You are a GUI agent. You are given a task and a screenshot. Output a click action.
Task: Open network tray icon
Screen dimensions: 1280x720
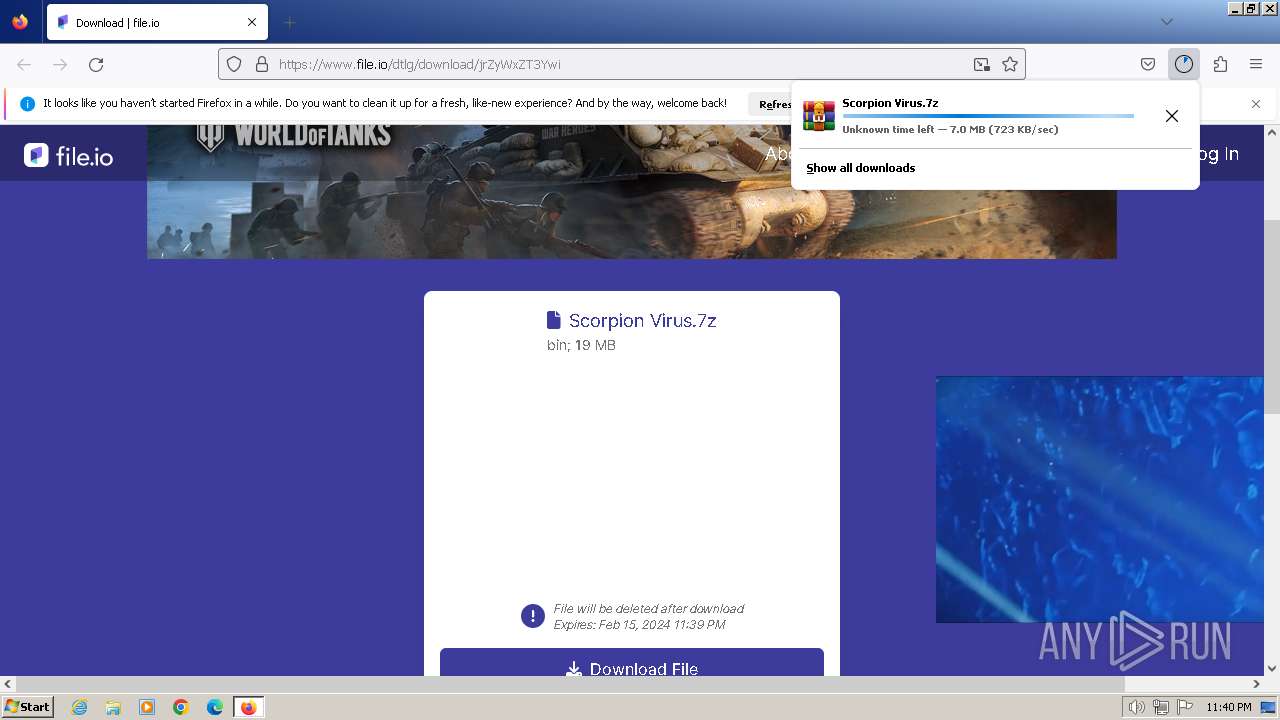click(x=1161, y=707)
